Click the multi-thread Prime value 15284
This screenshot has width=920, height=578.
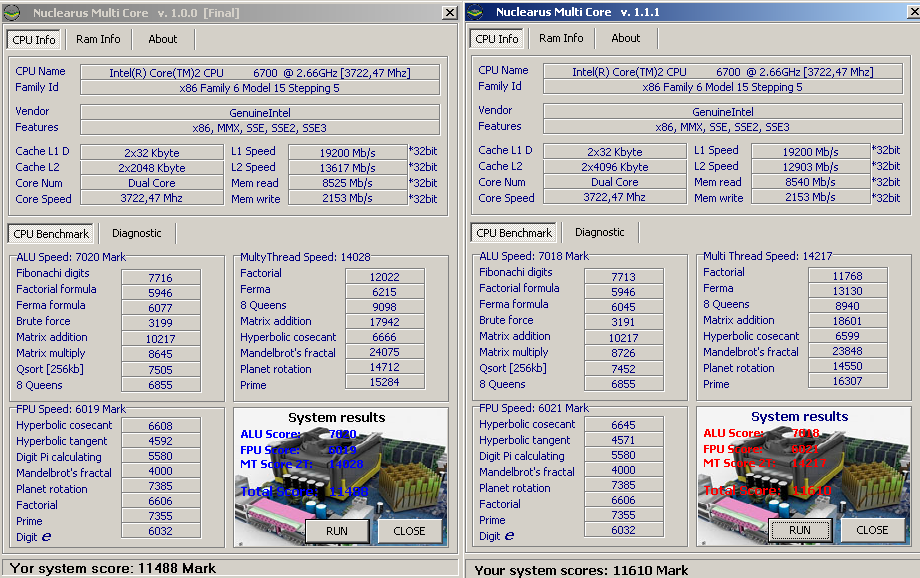385,382
